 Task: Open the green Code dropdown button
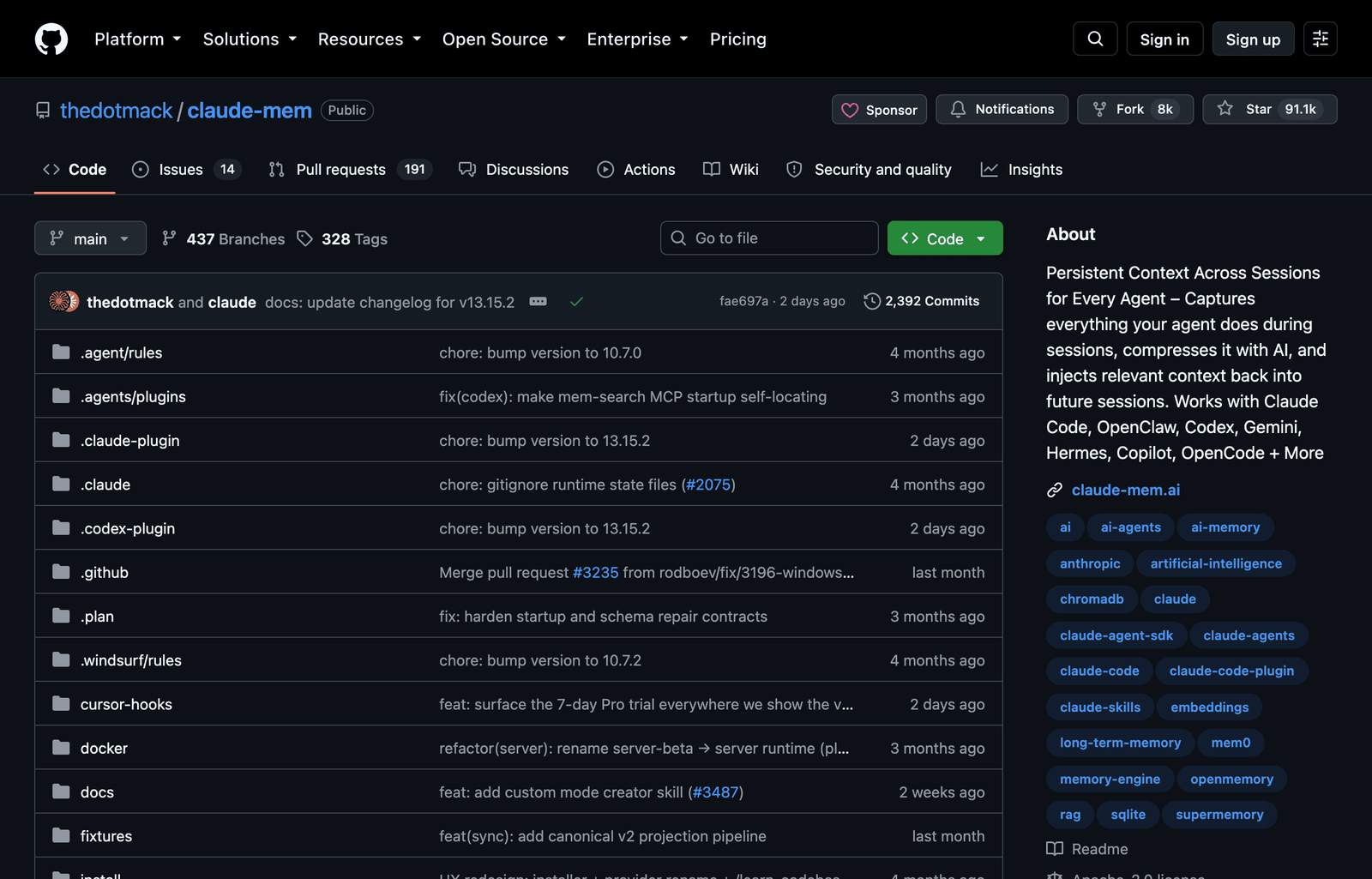tap(945, 238)
